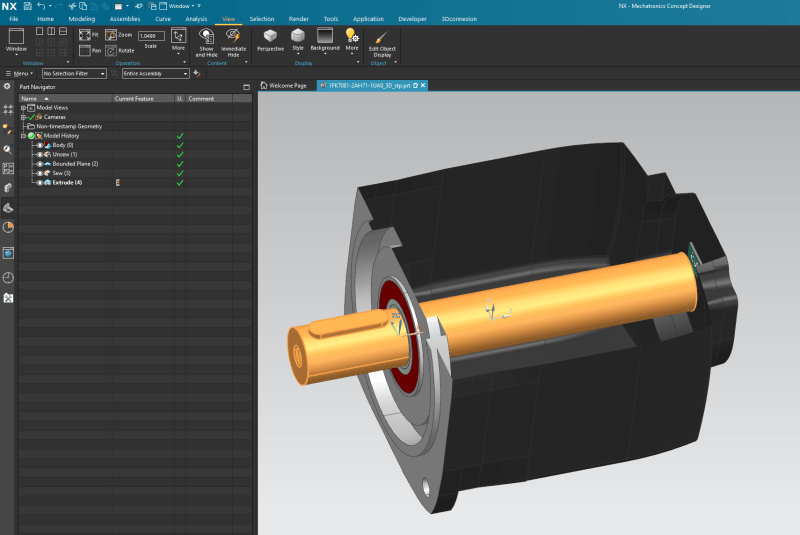Open the rendering Style options
This screenshot has height=535, width=800.
tap(298, 40)
